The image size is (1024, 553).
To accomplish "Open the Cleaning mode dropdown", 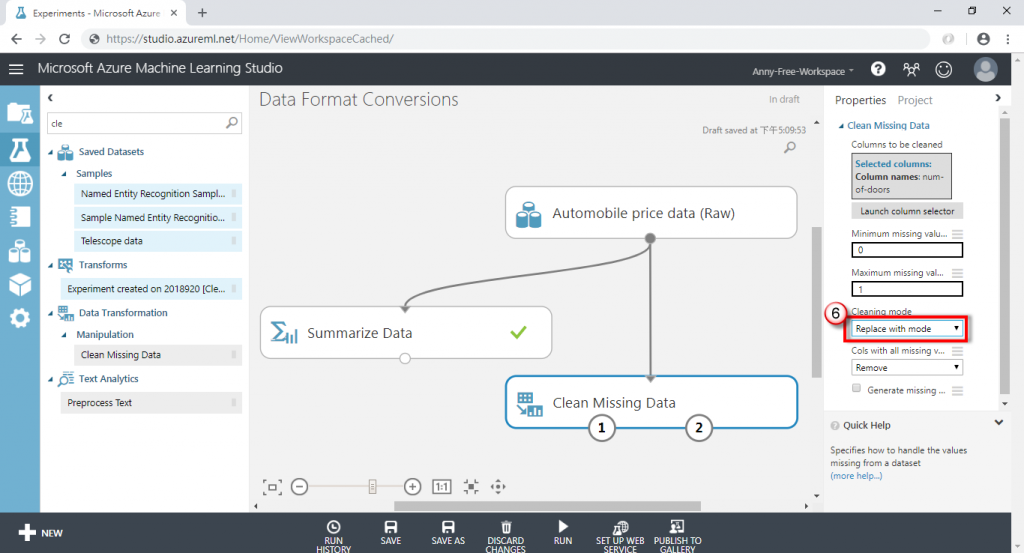I will [907, 328].
